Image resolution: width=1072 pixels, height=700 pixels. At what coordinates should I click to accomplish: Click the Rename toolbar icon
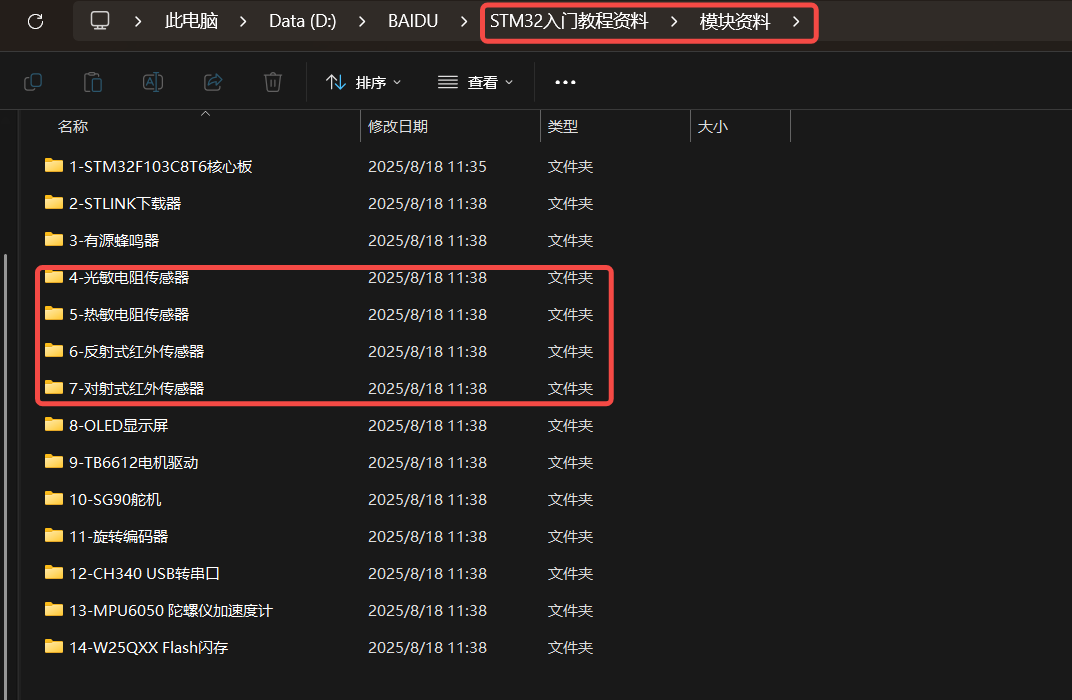(152, 82)
